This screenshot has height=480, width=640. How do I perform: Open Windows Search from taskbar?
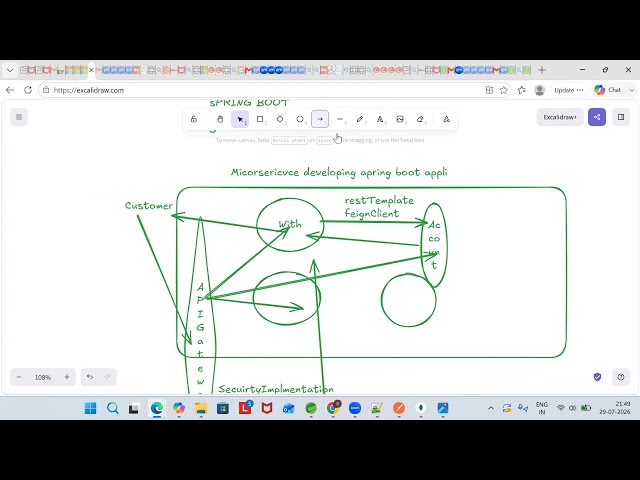click(113, 408)
